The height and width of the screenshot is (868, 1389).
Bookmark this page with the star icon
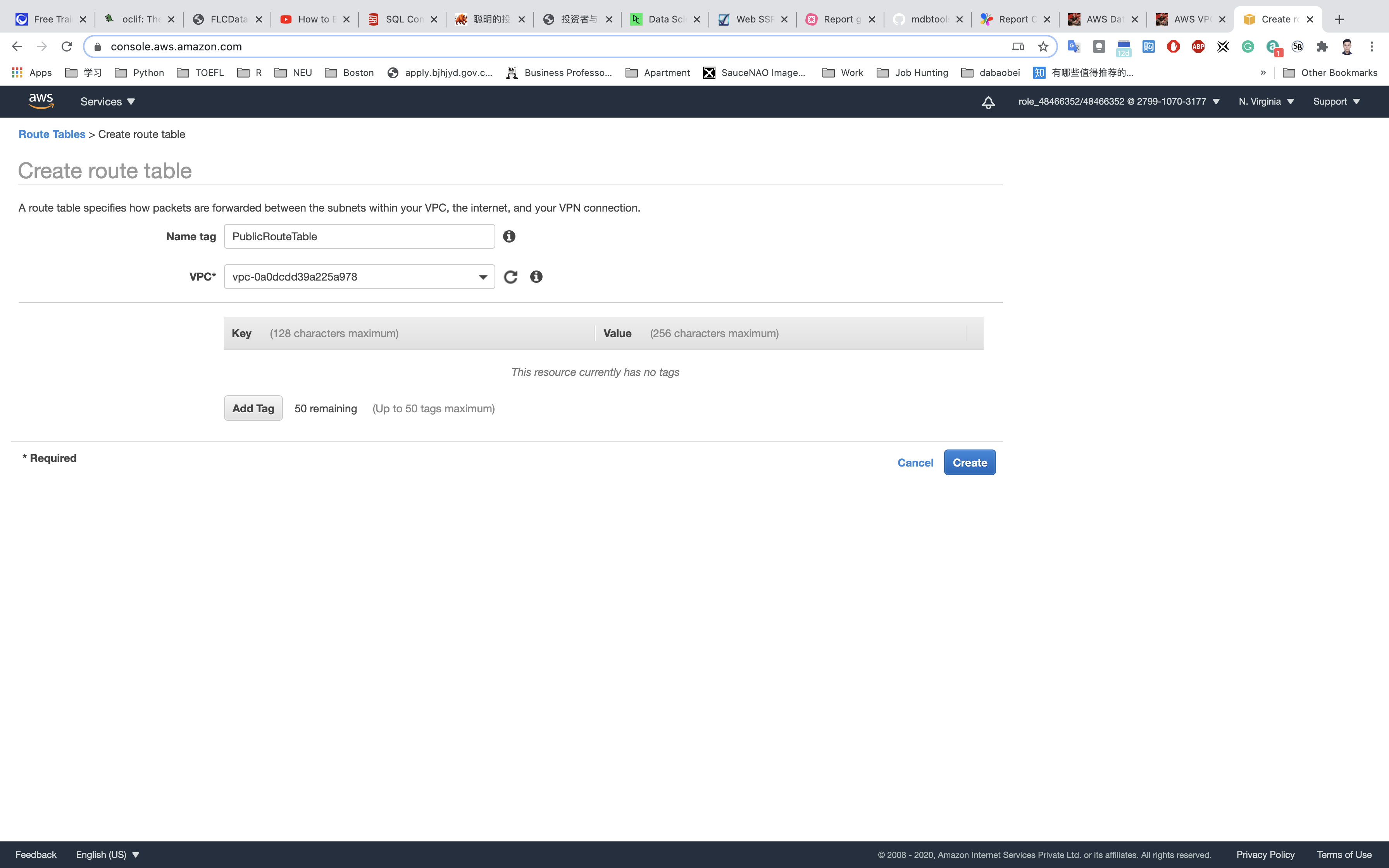pos(1043,46)
